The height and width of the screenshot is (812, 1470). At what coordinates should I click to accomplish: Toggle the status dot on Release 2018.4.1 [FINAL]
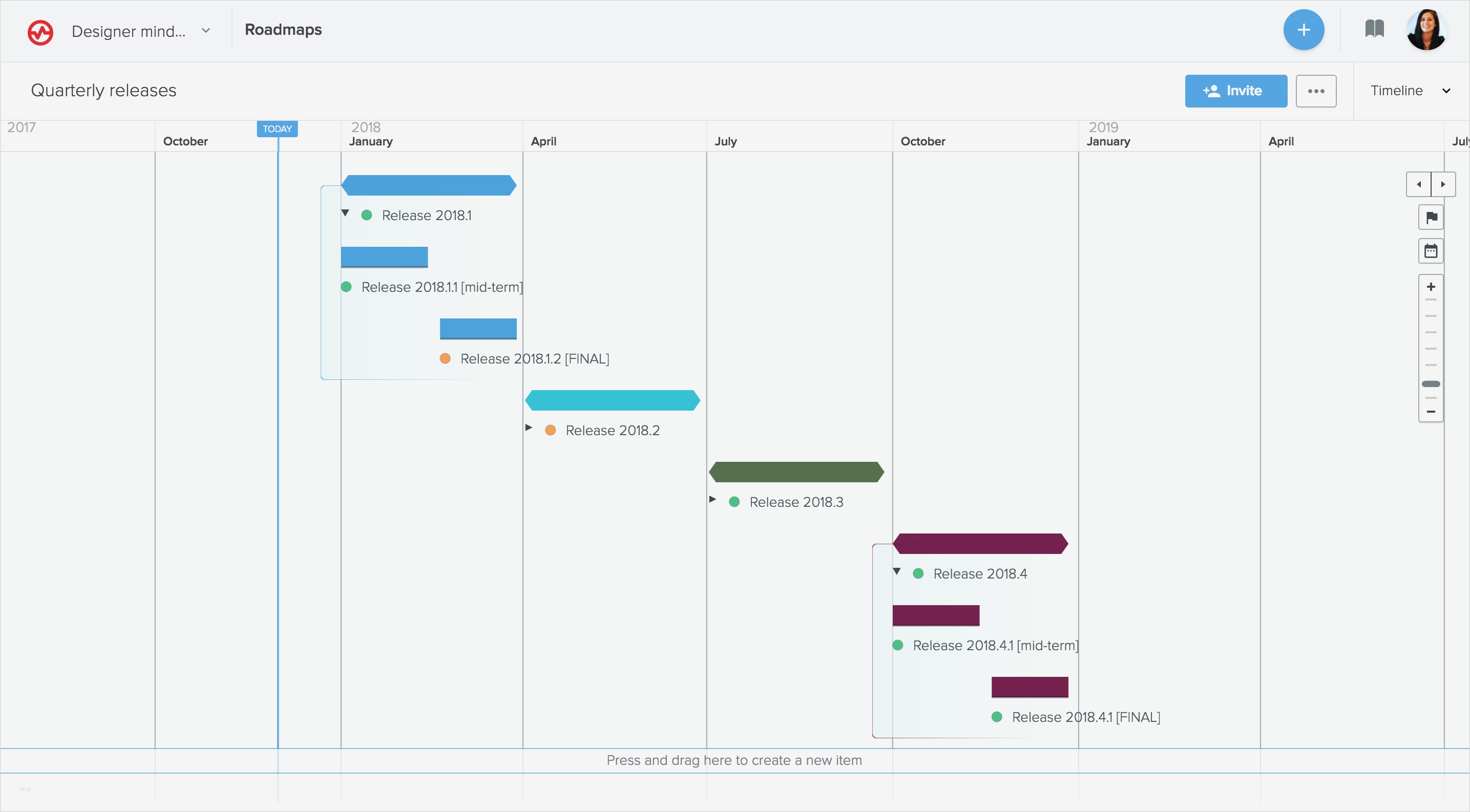[997, 717]
